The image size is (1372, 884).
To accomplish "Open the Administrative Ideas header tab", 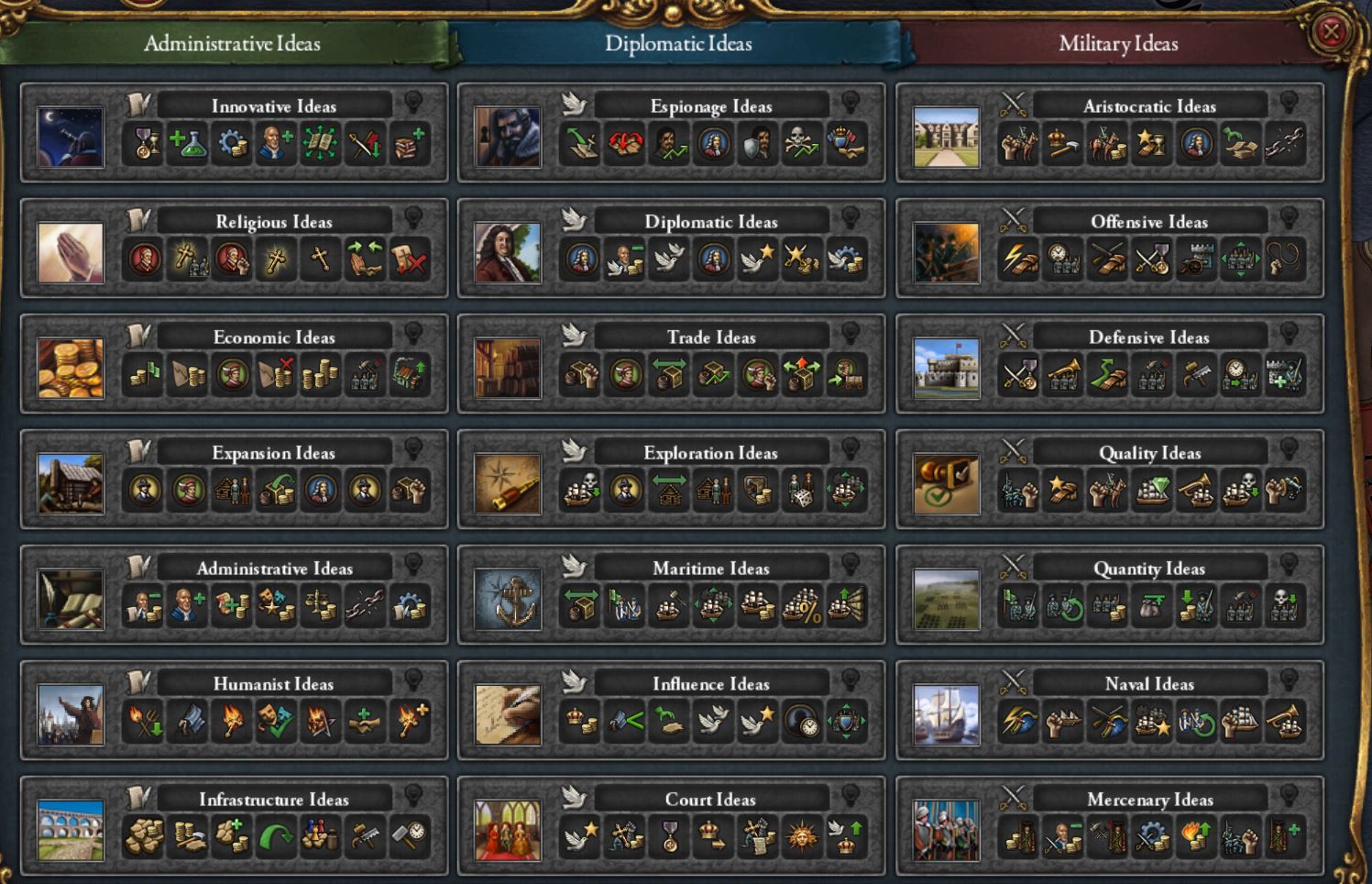I will point(232,43).
